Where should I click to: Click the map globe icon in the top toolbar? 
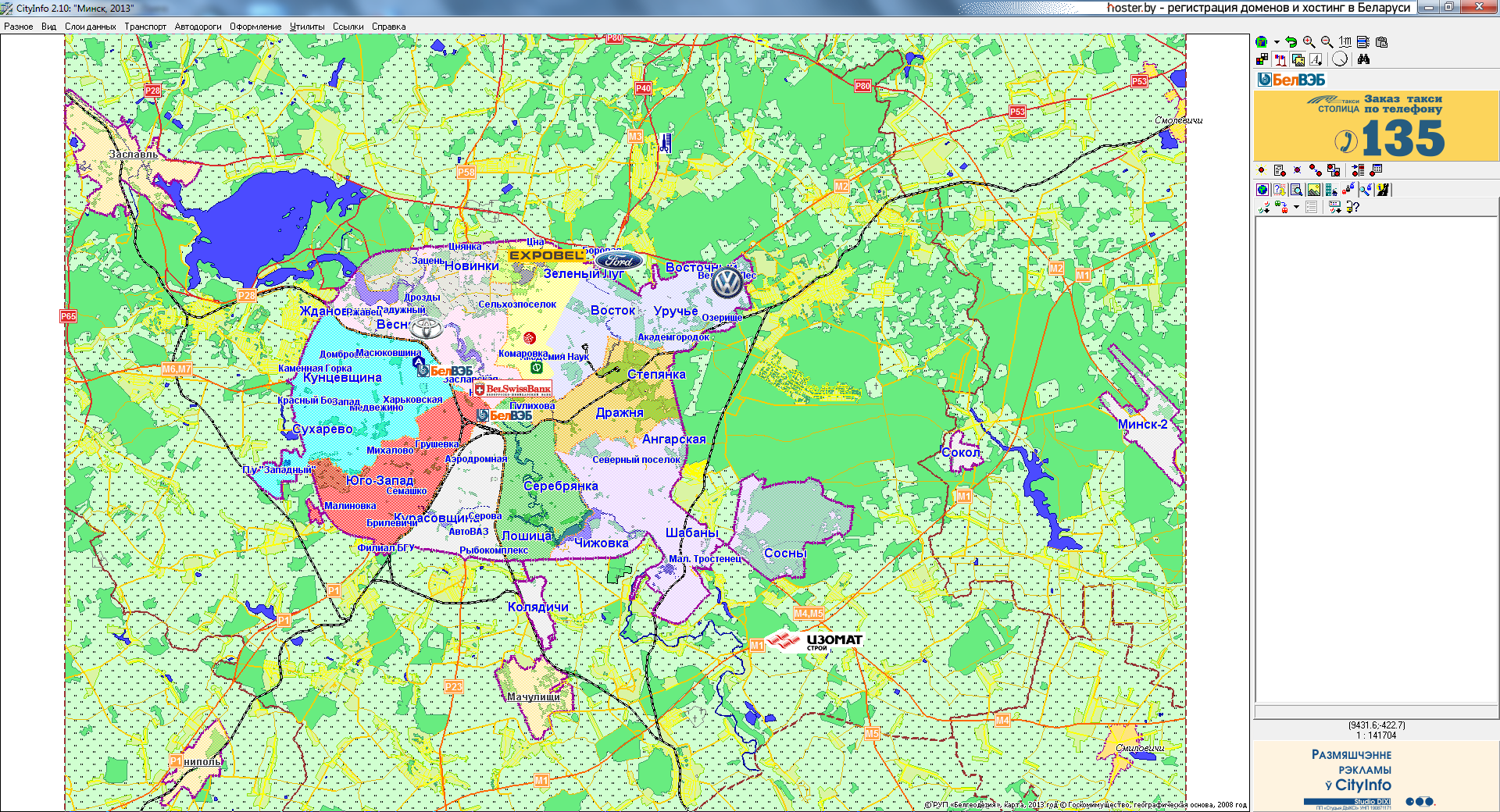pyautogui.click(x=1261, y=42)
